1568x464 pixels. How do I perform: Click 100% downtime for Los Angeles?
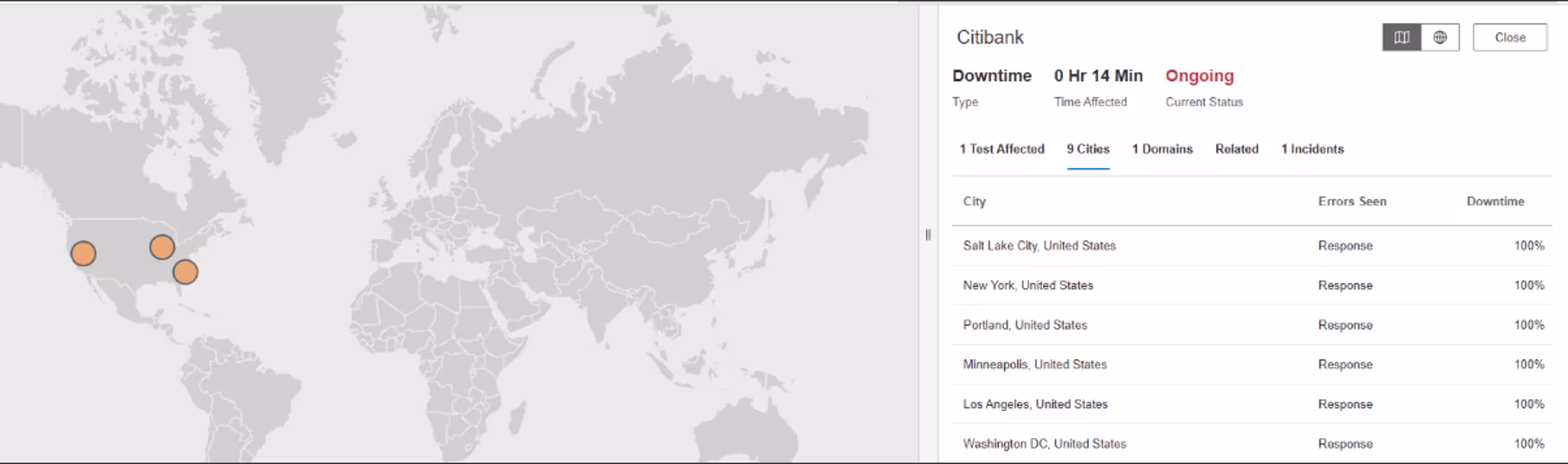click(1529, 404)
